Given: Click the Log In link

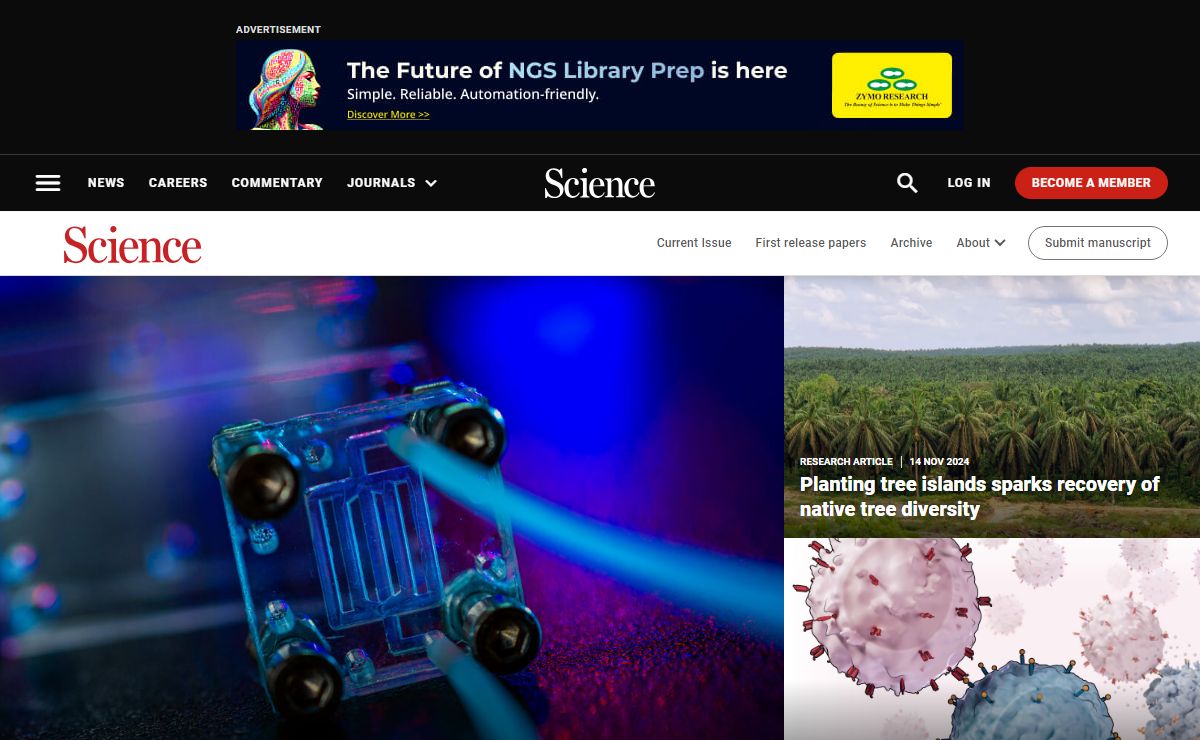Looking at the screenshot, I should 969,183.
